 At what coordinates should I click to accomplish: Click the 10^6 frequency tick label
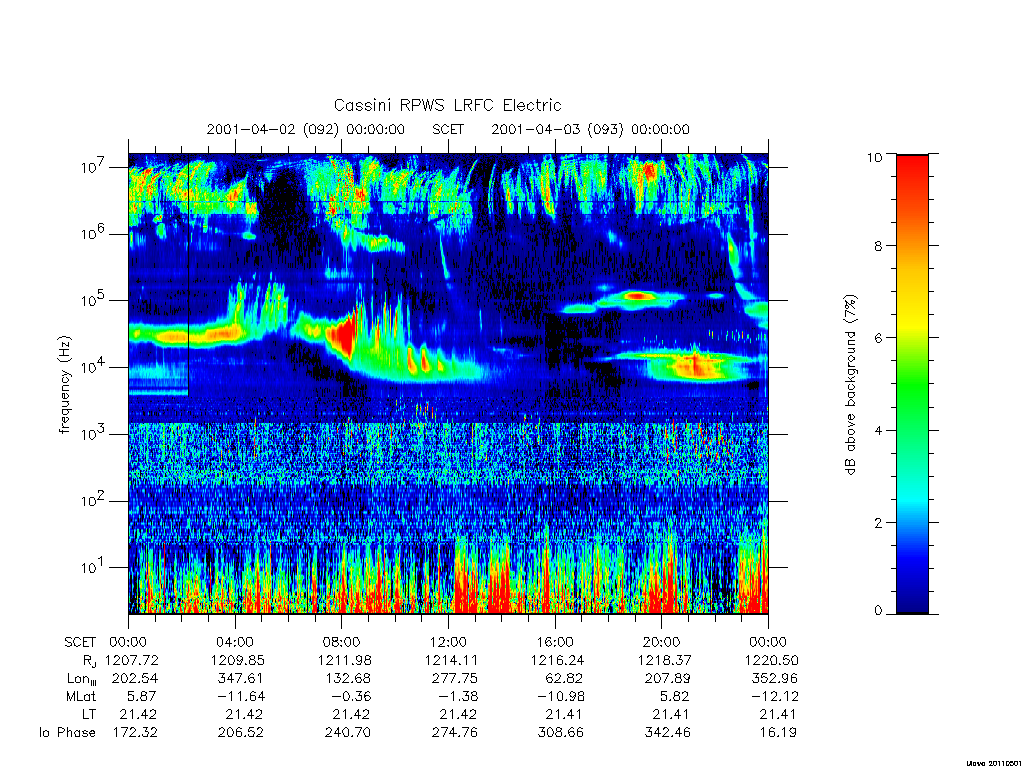(x=95, y=232)
